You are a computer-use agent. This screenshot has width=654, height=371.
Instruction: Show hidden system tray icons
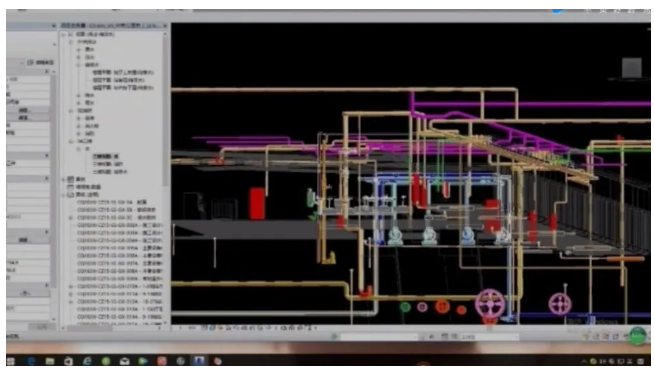pyautogui.click(x=584, y=361)
